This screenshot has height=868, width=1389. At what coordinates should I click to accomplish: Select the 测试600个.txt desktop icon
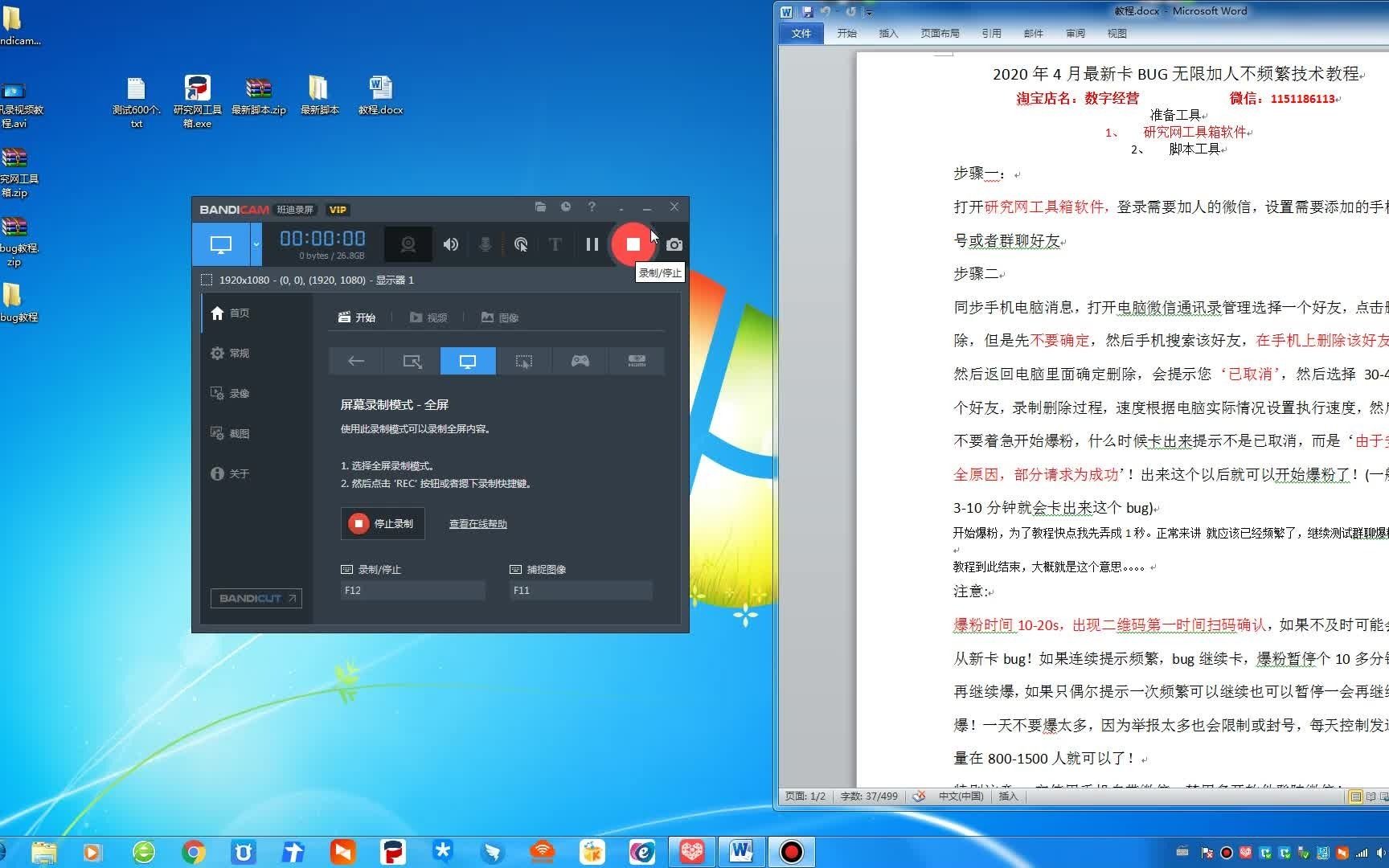tap(136, 101)
